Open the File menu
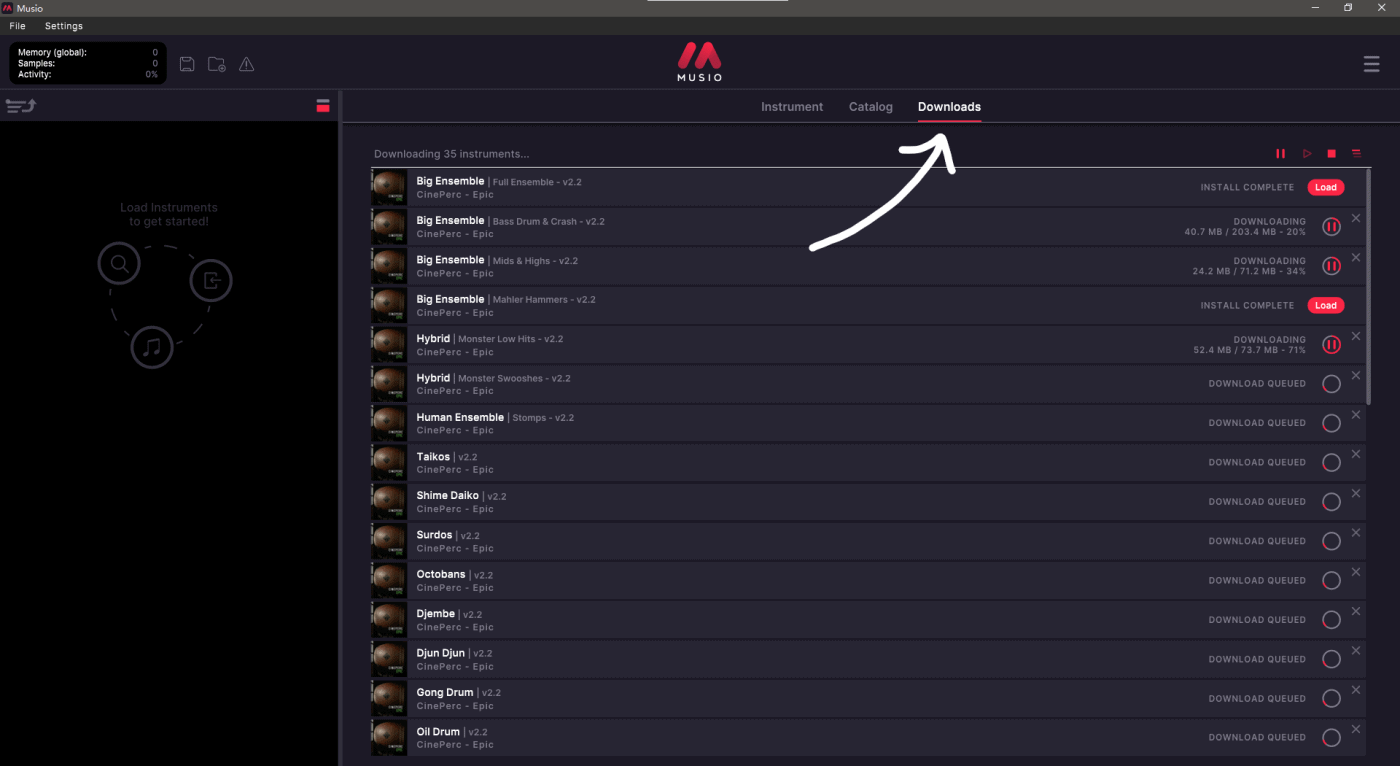This screenshot has width=1400, height=766. point(17,26)
